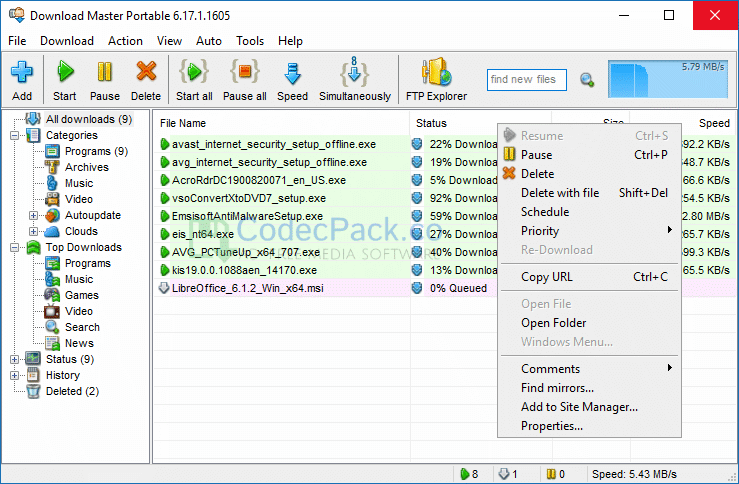Click the search magnifier icon beside find field

(x=587, y=80)
